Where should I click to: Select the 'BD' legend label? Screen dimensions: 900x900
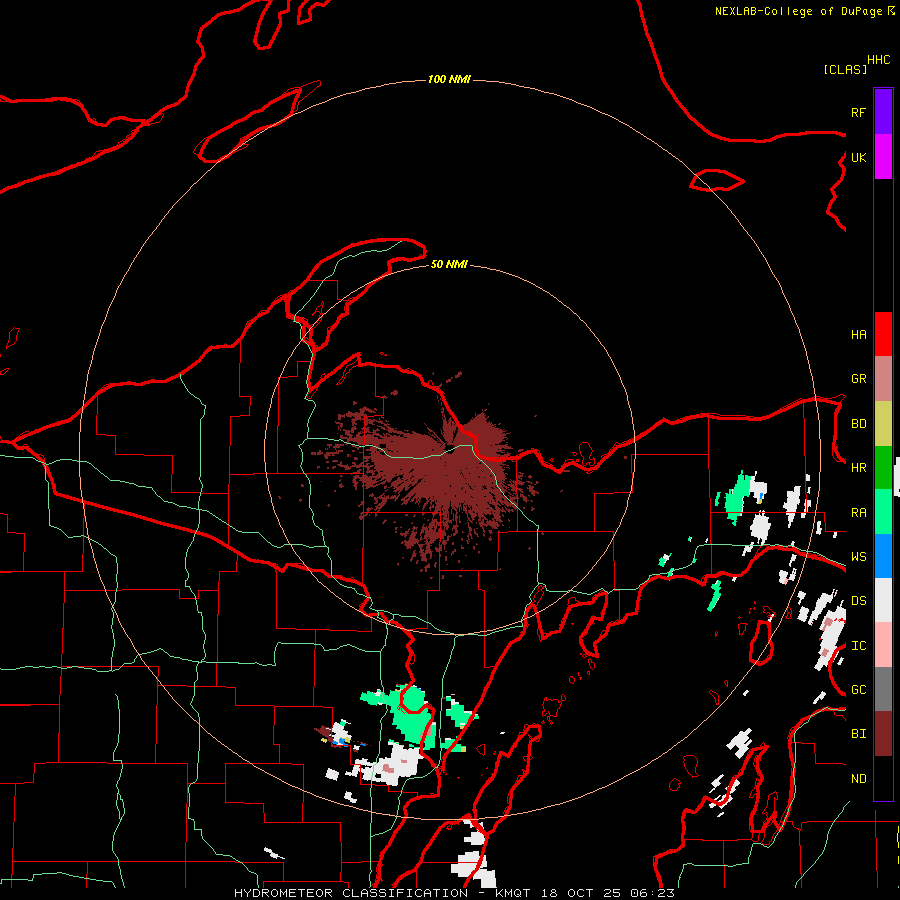coord(858,424)
